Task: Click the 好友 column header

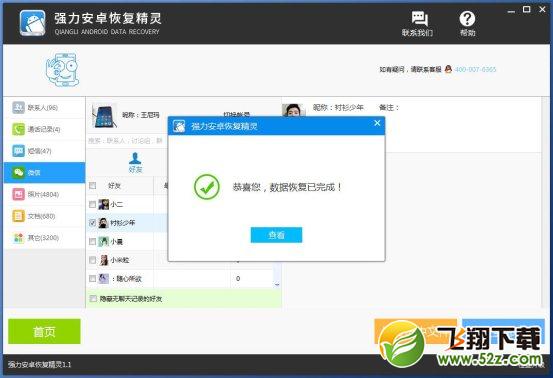Action: [x=114, y=186]
